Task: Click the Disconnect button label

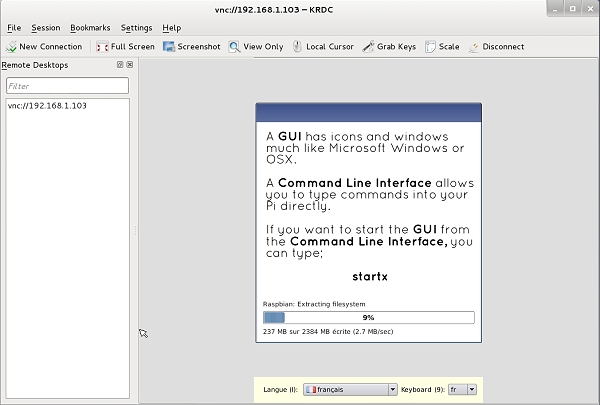Action: click(x=503, y=47)
